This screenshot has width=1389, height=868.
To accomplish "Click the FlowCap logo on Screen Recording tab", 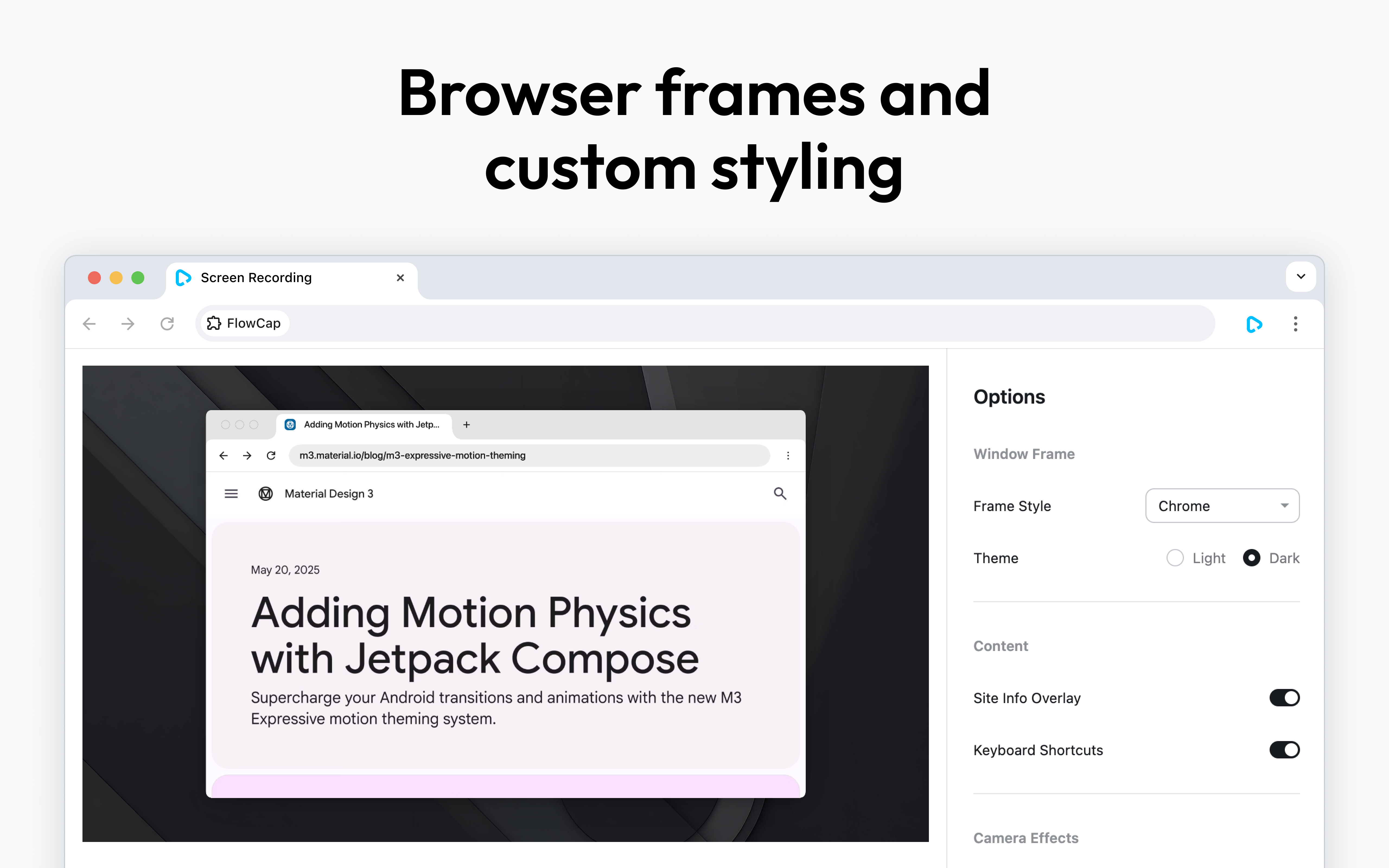I will (x=183, y=278).
